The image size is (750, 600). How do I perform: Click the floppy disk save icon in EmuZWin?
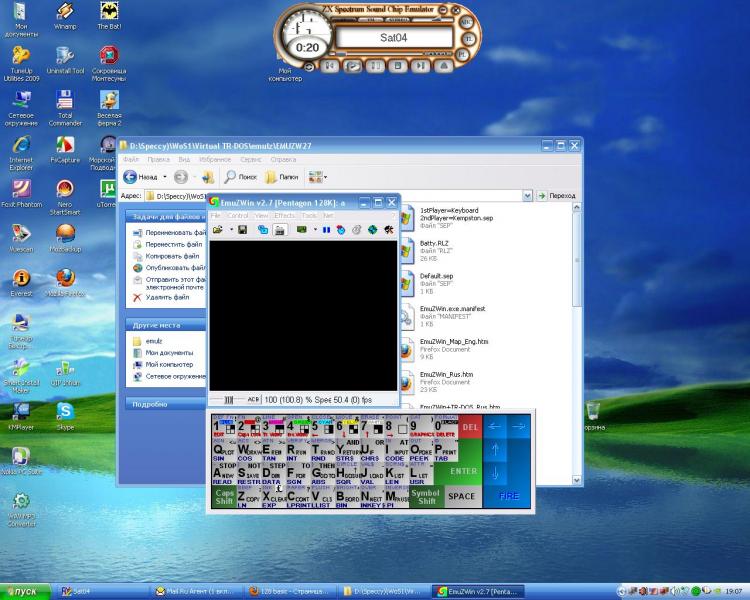(x=242, y=230)
